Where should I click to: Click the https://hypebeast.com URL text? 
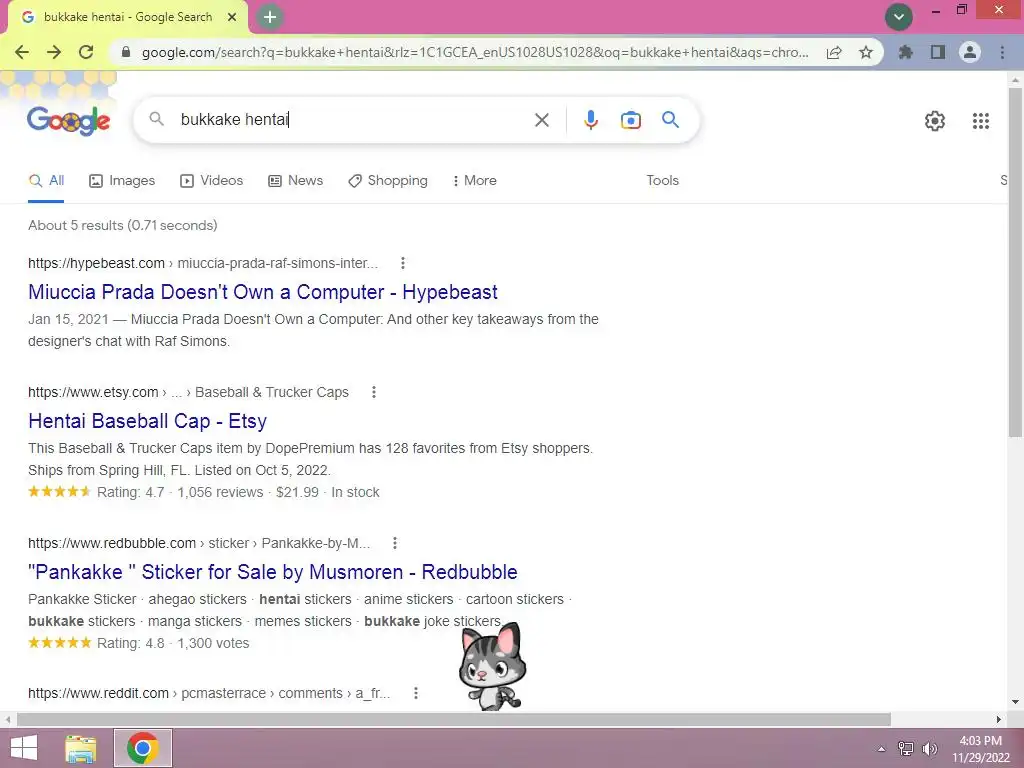tap(96, 263)
